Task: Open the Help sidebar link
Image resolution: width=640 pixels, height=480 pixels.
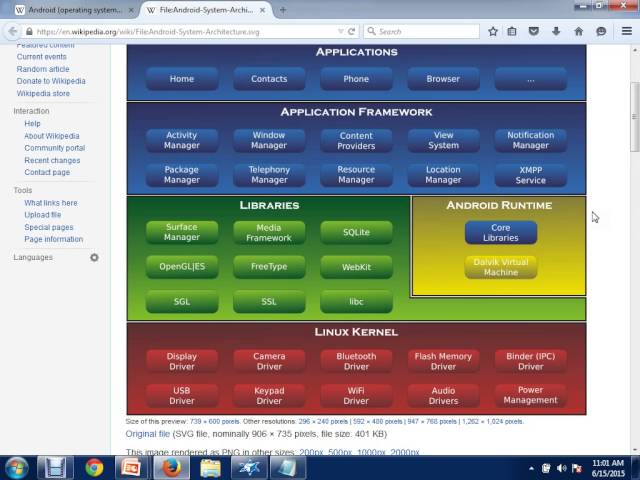Action: (32, 123)
